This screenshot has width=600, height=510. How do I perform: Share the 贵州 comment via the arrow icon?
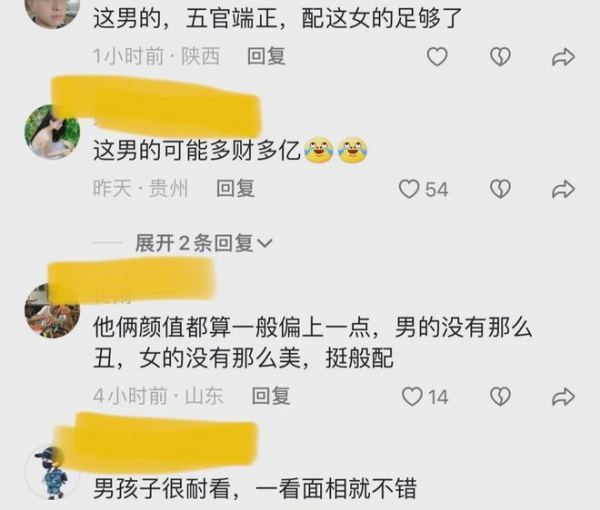point(563,189)
